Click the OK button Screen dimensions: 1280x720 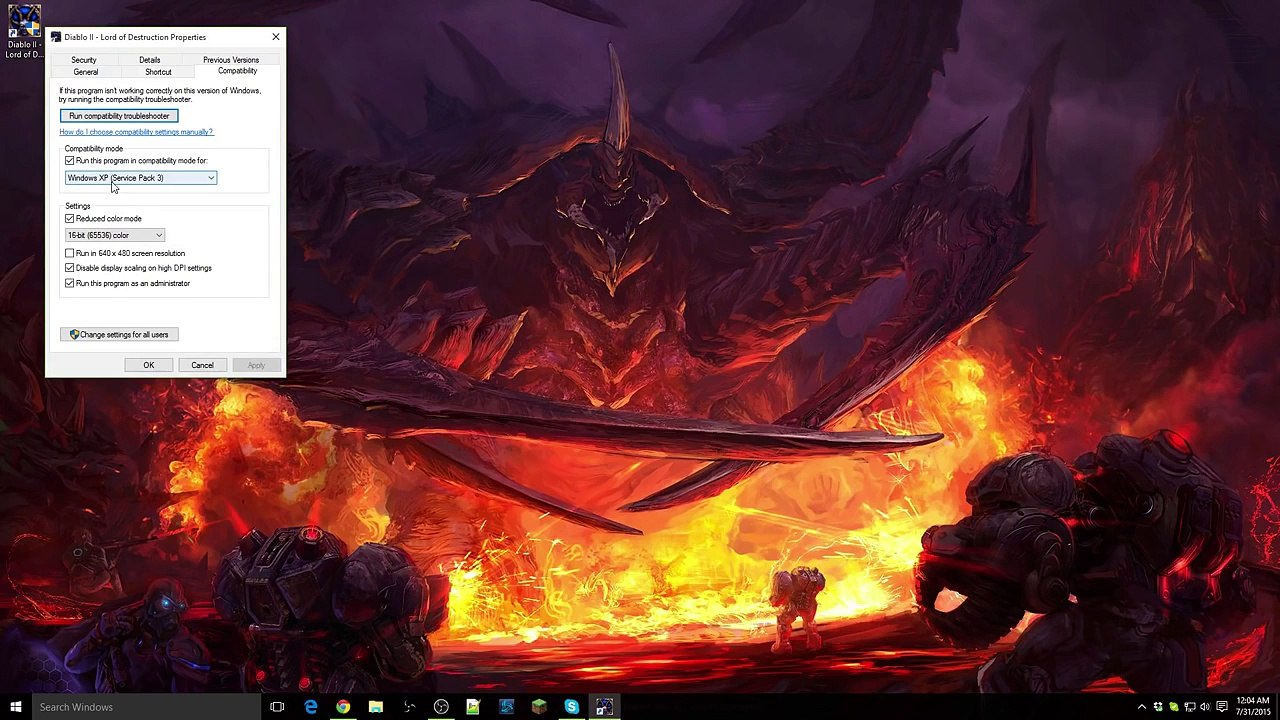148,365
